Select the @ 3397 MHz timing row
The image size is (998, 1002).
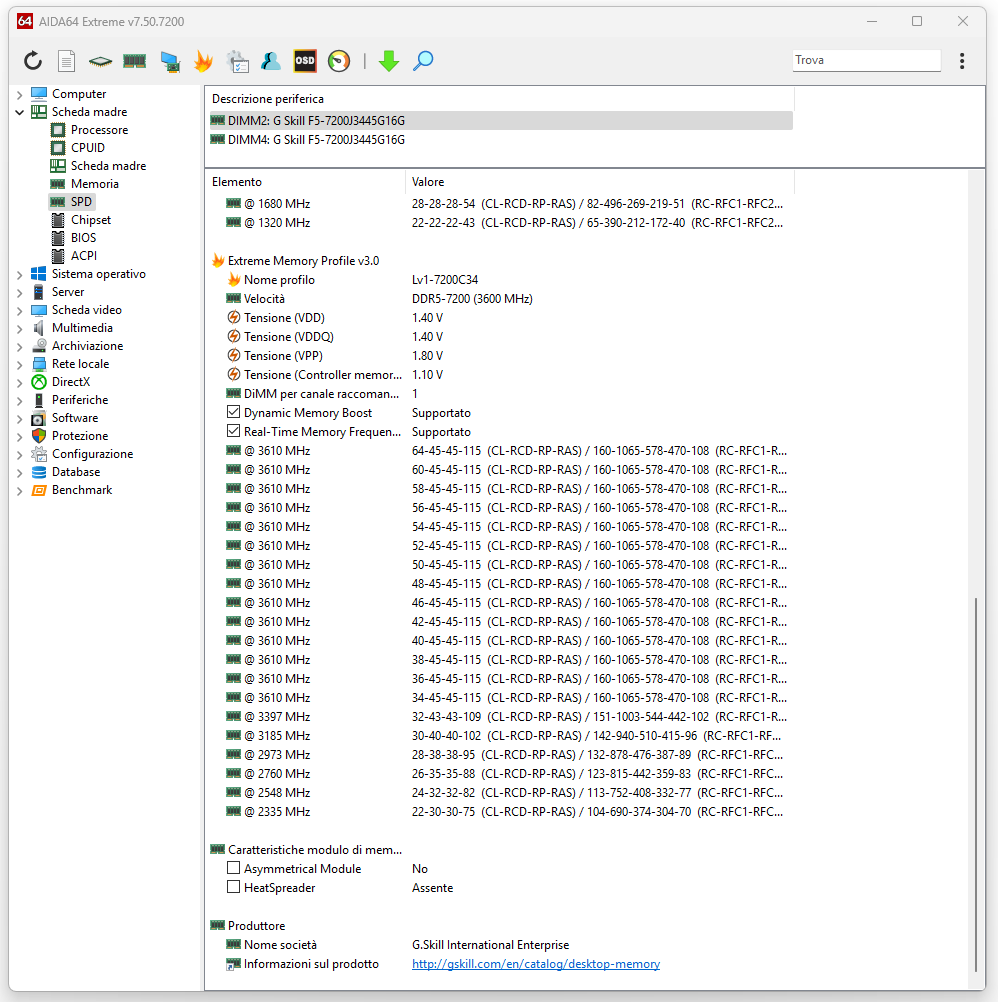click(501, 716)
